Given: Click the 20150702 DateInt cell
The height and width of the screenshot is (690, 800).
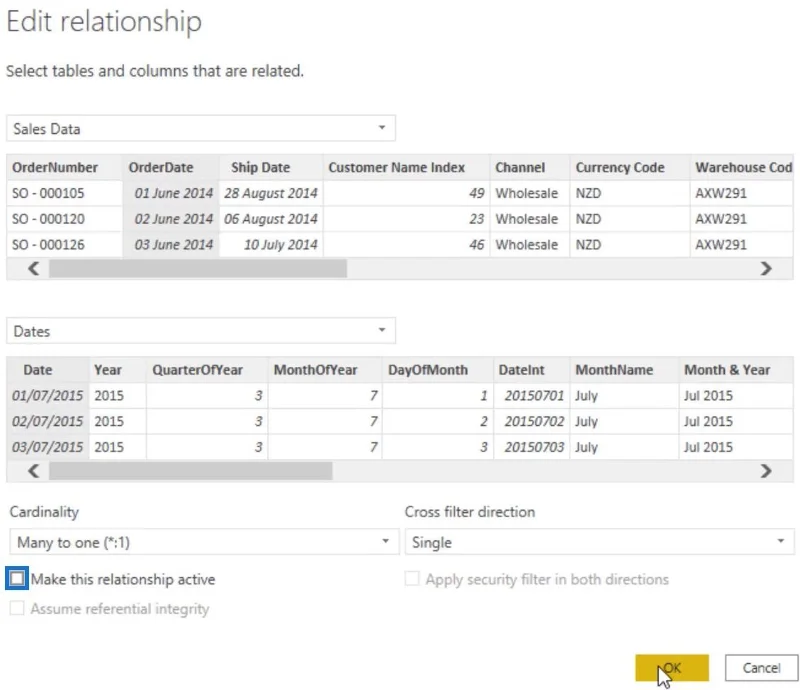Looking at the screenshot, I should [531, 421].
